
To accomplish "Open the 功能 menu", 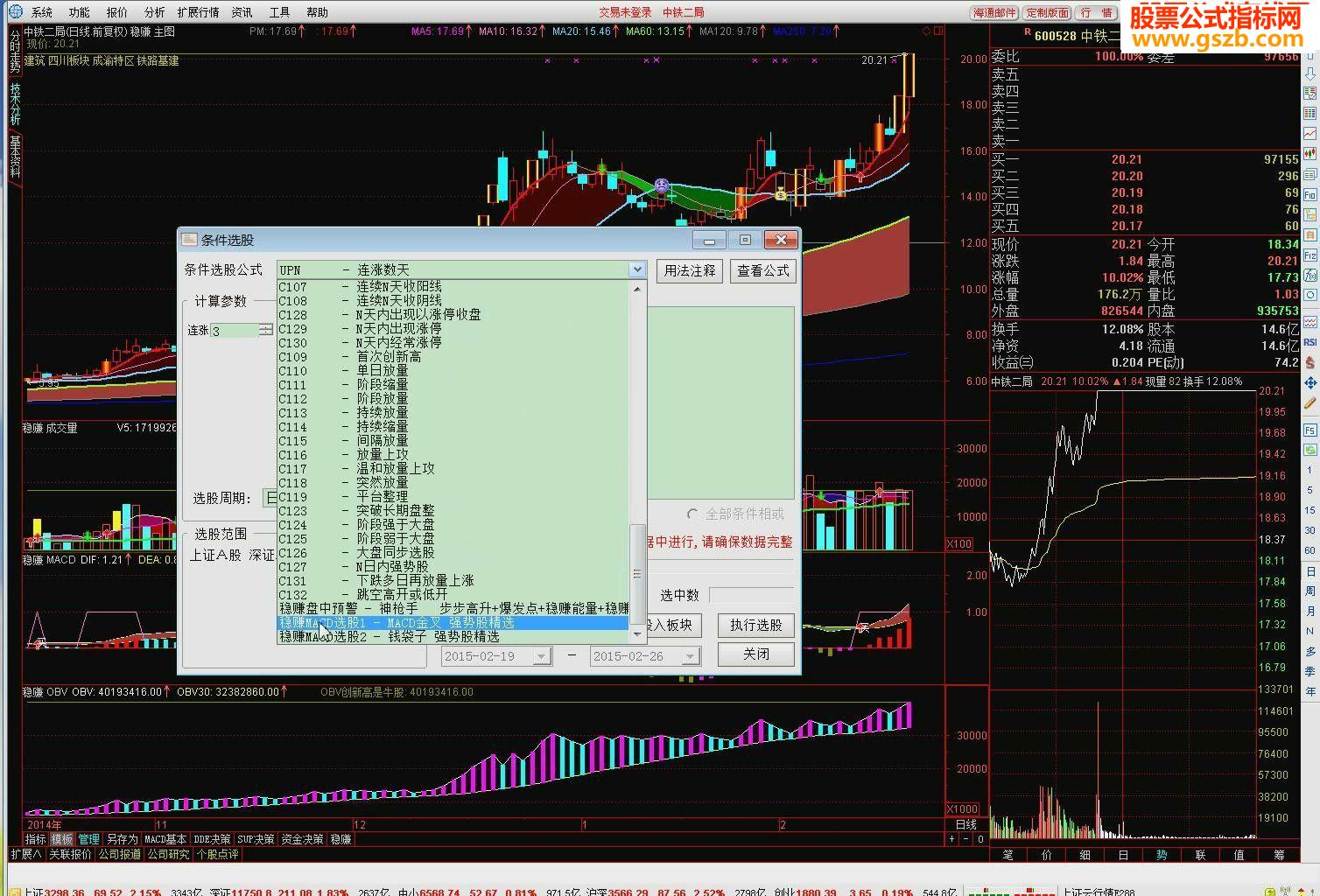I will click(80, 12).
